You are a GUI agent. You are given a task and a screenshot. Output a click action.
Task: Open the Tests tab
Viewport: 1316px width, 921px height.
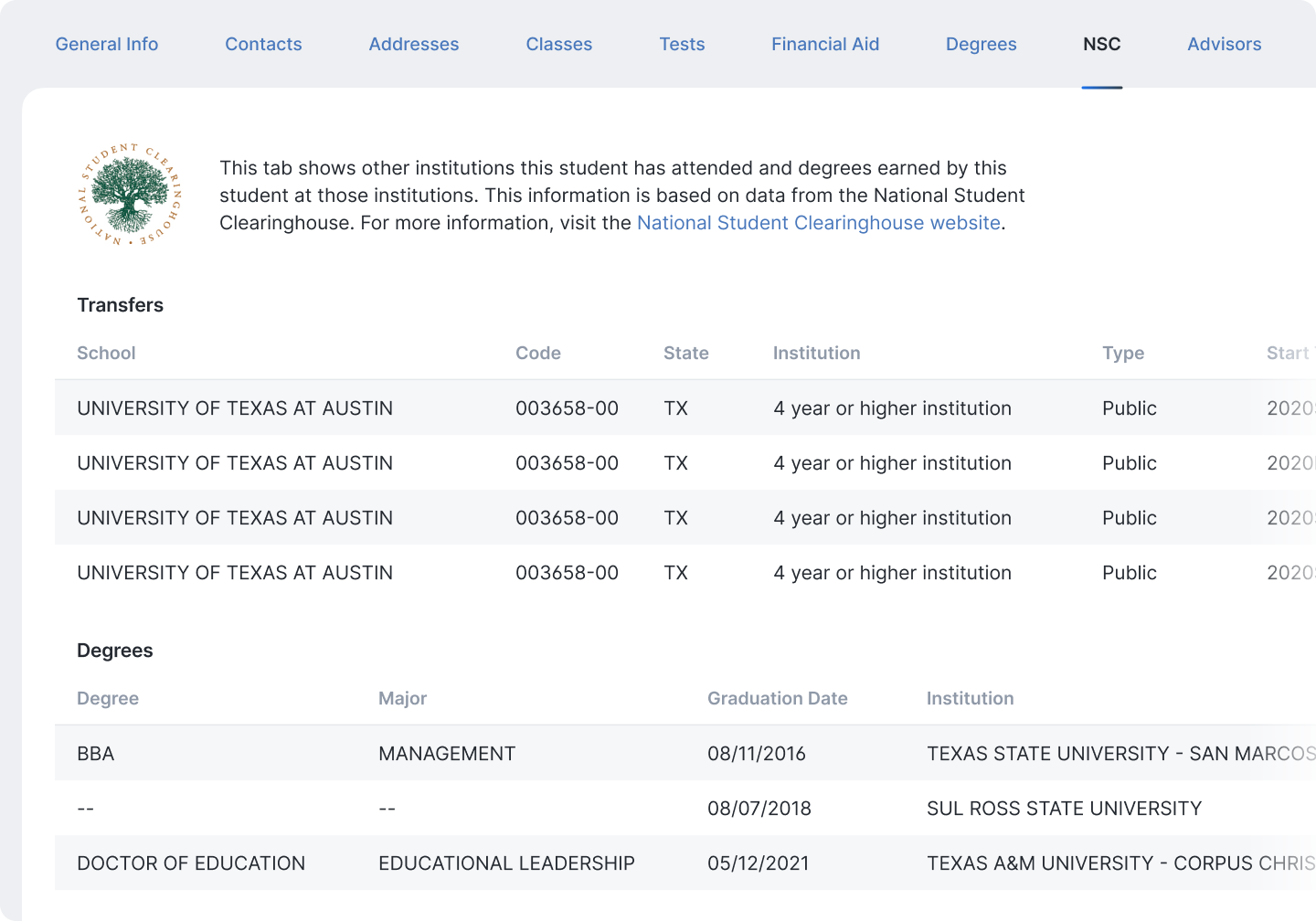682,44
